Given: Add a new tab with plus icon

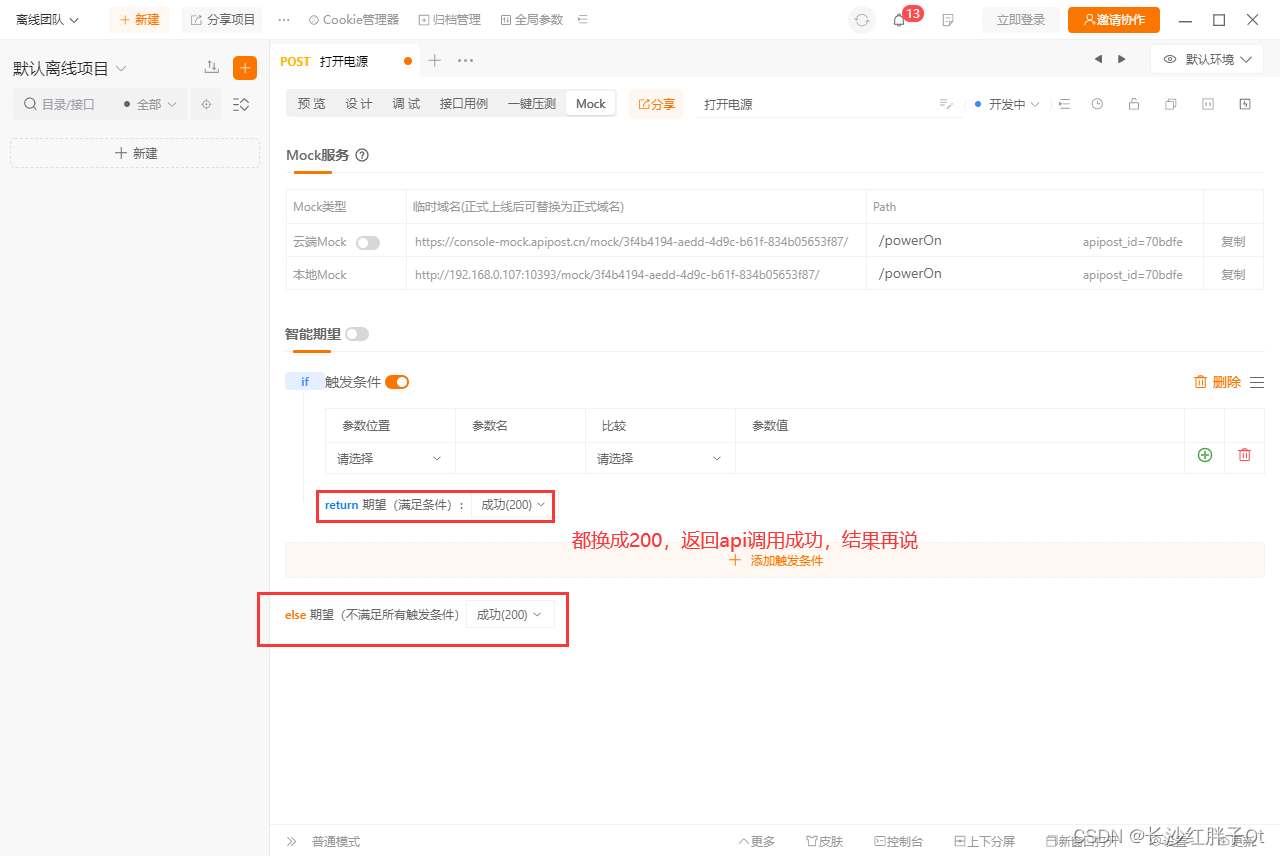Looking at the screenshot, I should pyautogui.click(x=434, y=60).
